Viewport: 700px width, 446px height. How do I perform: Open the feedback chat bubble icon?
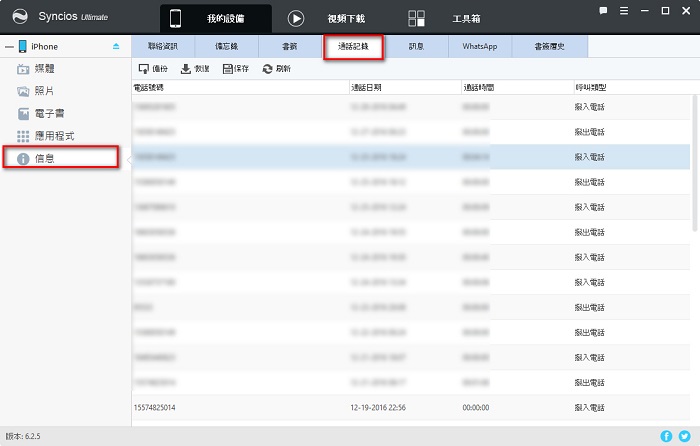pos(603,11)
